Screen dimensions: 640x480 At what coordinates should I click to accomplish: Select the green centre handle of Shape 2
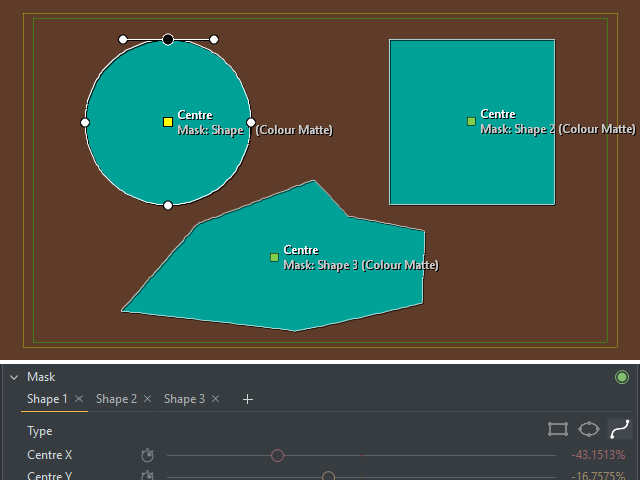[x=471, y=121]
